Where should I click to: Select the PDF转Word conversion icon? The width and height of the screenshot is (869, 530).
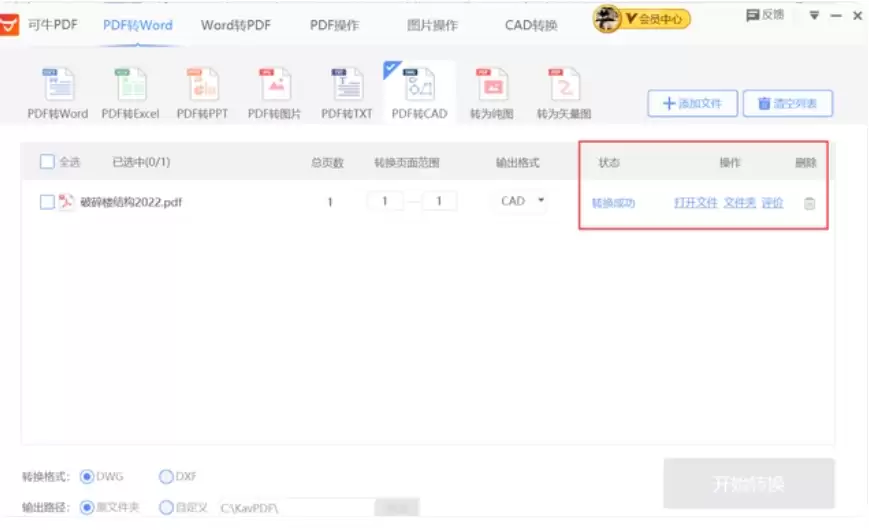58,86
